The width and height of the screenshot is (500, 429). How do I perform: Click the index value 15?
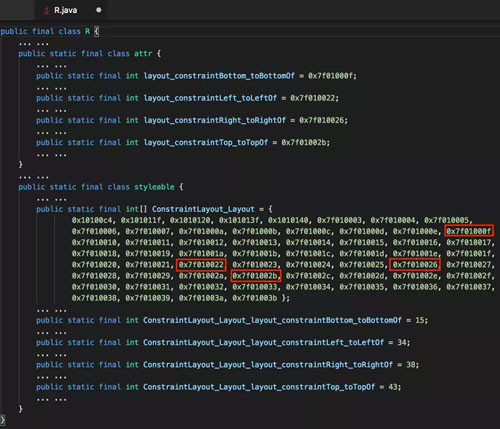(x=419, y=320)
